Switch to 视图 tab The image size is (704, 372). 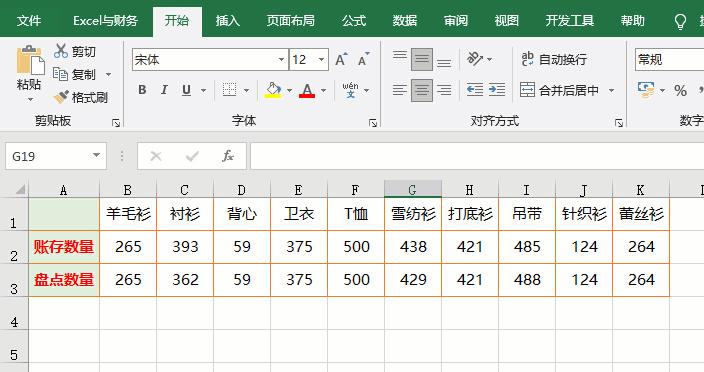point(506,21)
